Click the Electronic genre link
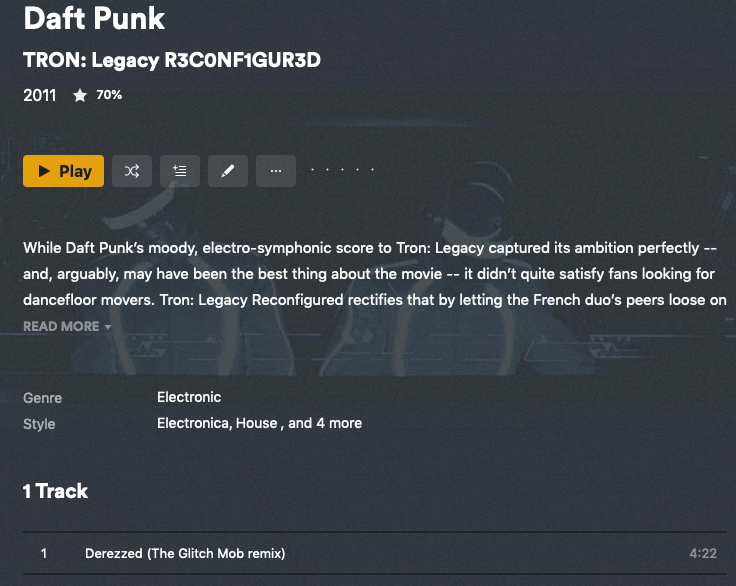Image resolution: width=736 pixels, height=586 pixels. (x=189, y=397)
